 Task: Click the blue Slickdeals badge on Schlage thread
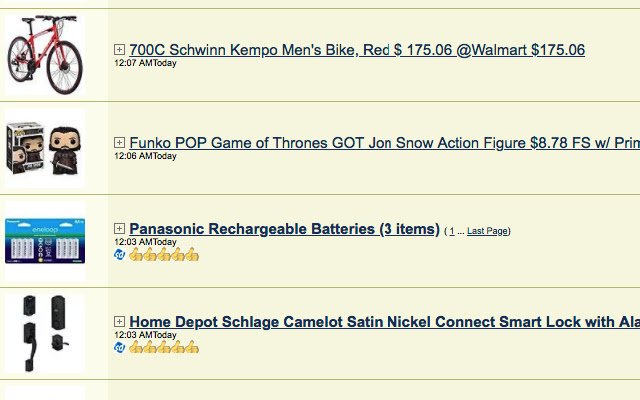pyautogui.click(x=120, y=348)
